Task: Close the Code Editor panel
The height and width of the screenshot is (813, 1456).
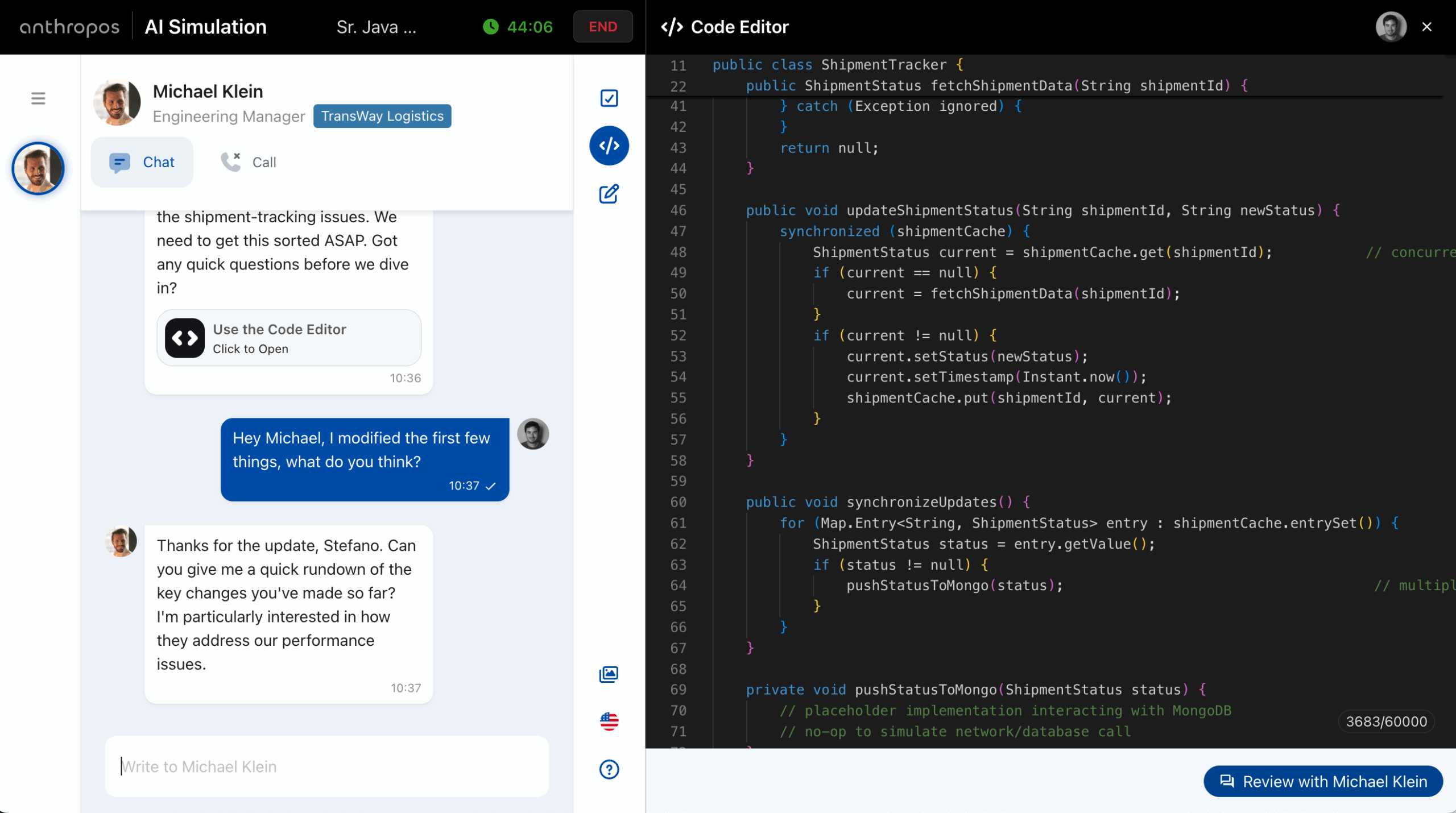Action: [x=1426, y=27]
